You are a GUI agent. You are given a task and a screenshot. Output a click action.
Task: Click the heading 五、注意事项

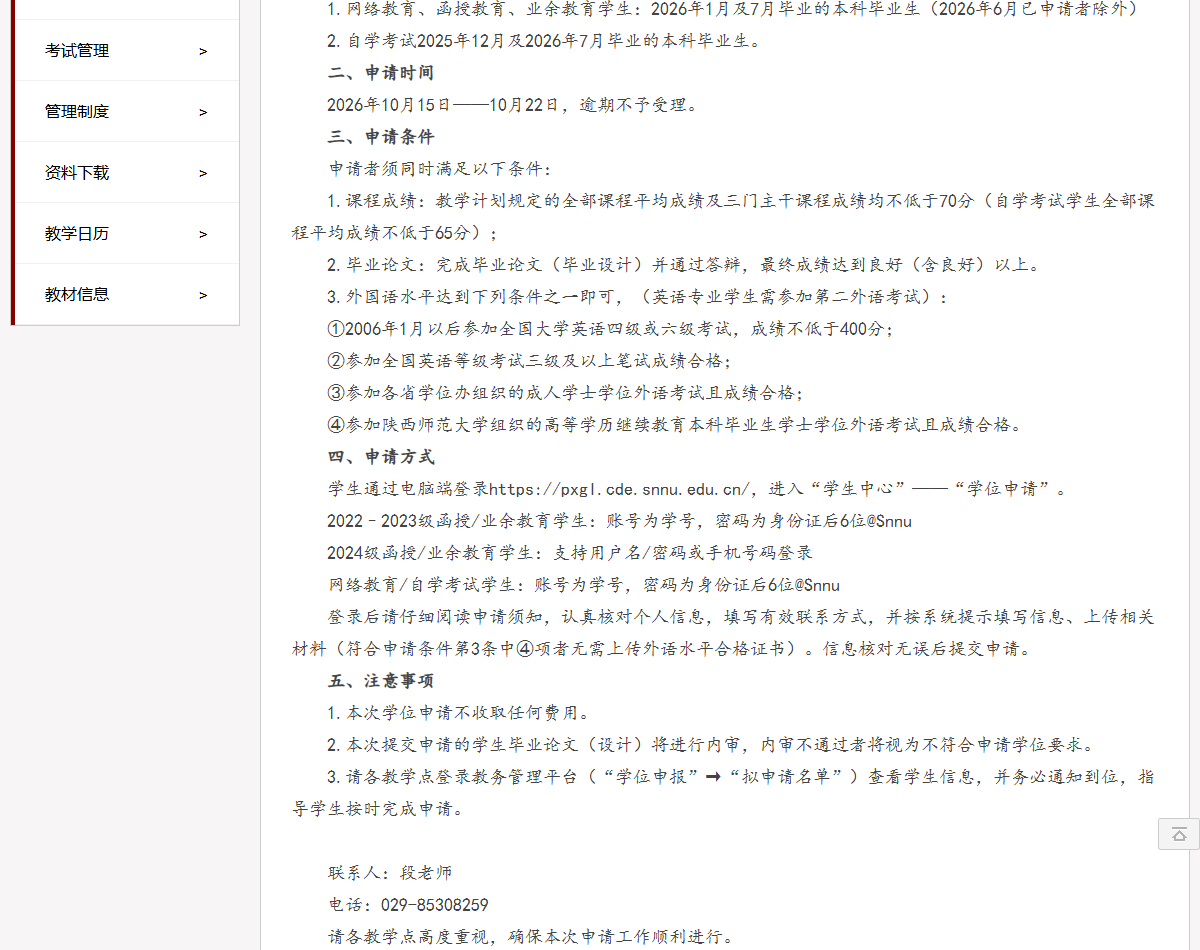click(x=381, y=681)
